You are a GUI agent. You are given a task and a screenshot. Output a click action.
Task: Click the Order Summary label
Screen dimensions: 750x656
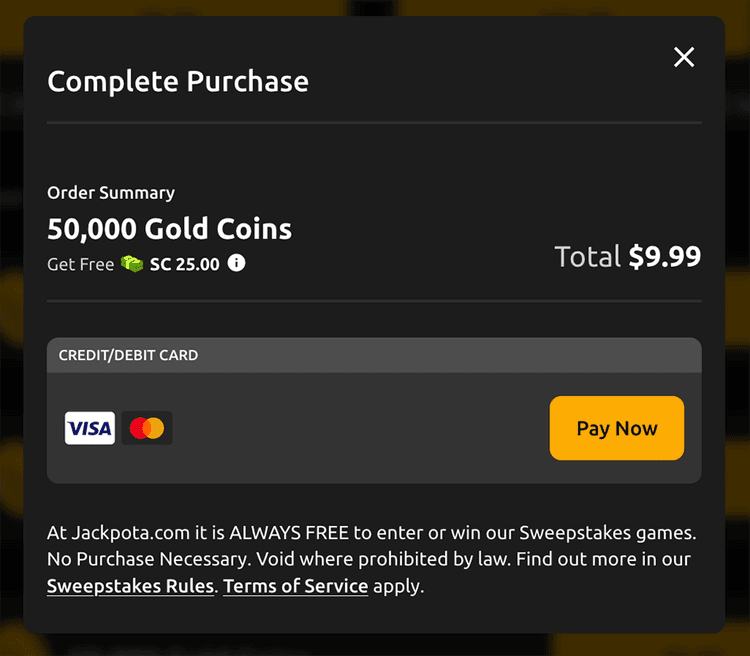(x=111, y=193)
